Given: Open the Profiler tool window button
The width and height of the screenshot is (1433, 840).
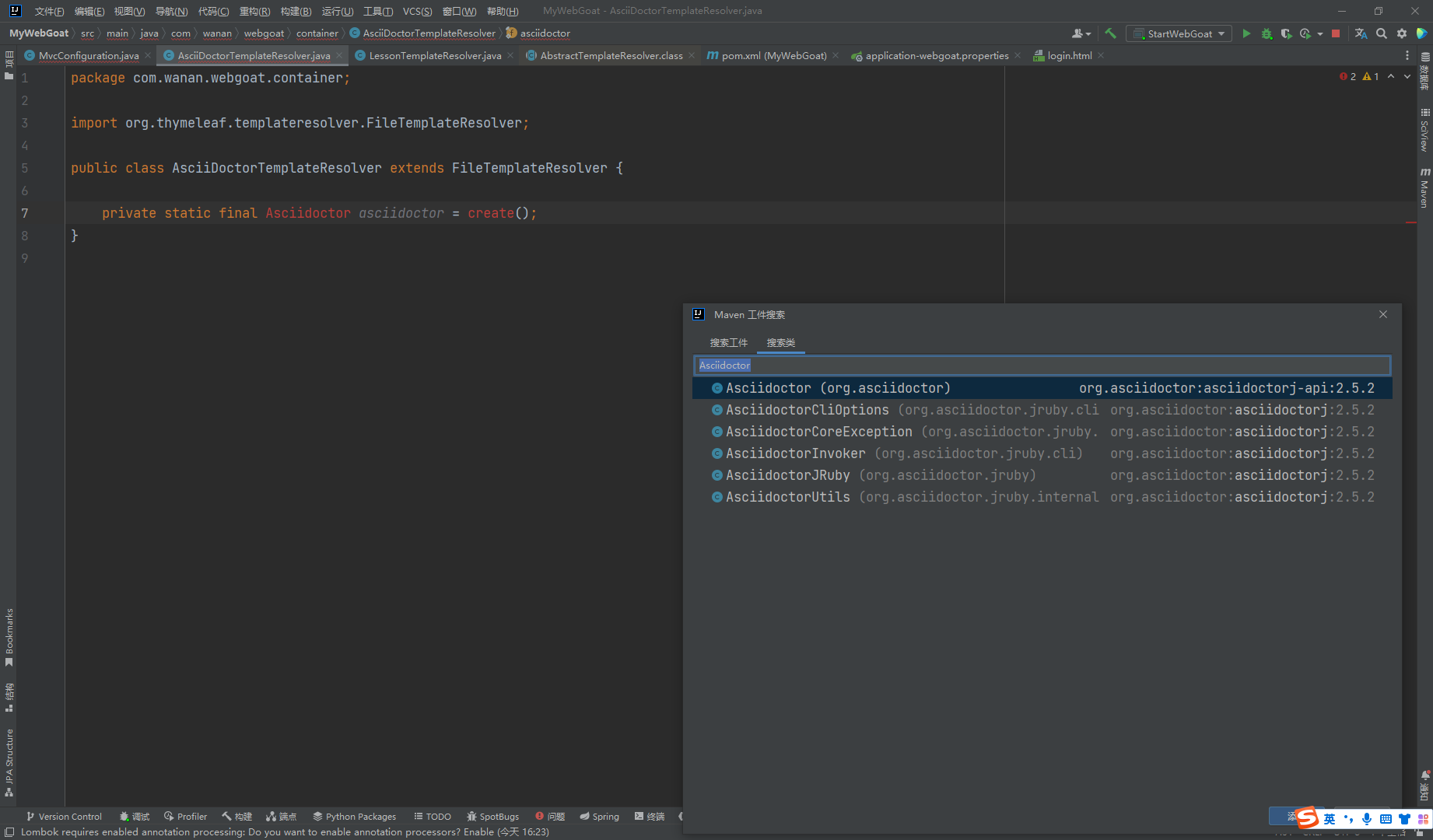Looking at the screenshot, I should 185,816.
